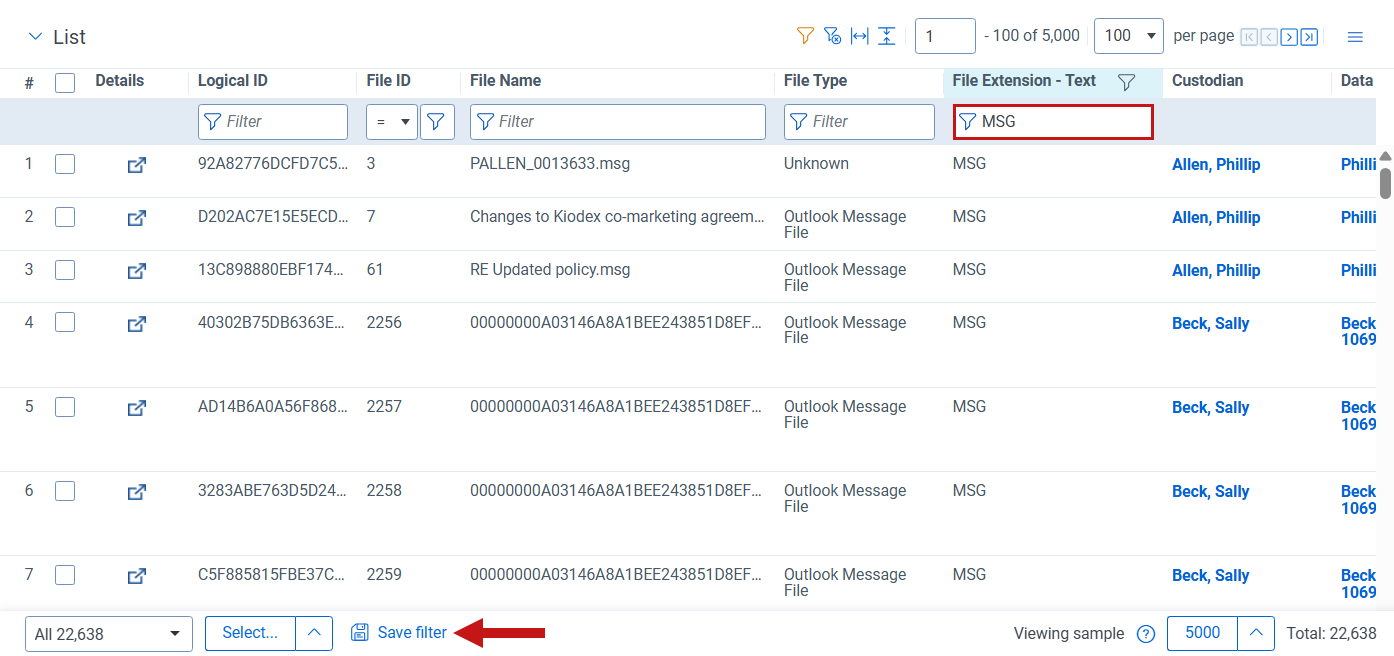Screen dimensions: 1394x656
Task: Click the reset column widths icon
Action: (859, 36)
